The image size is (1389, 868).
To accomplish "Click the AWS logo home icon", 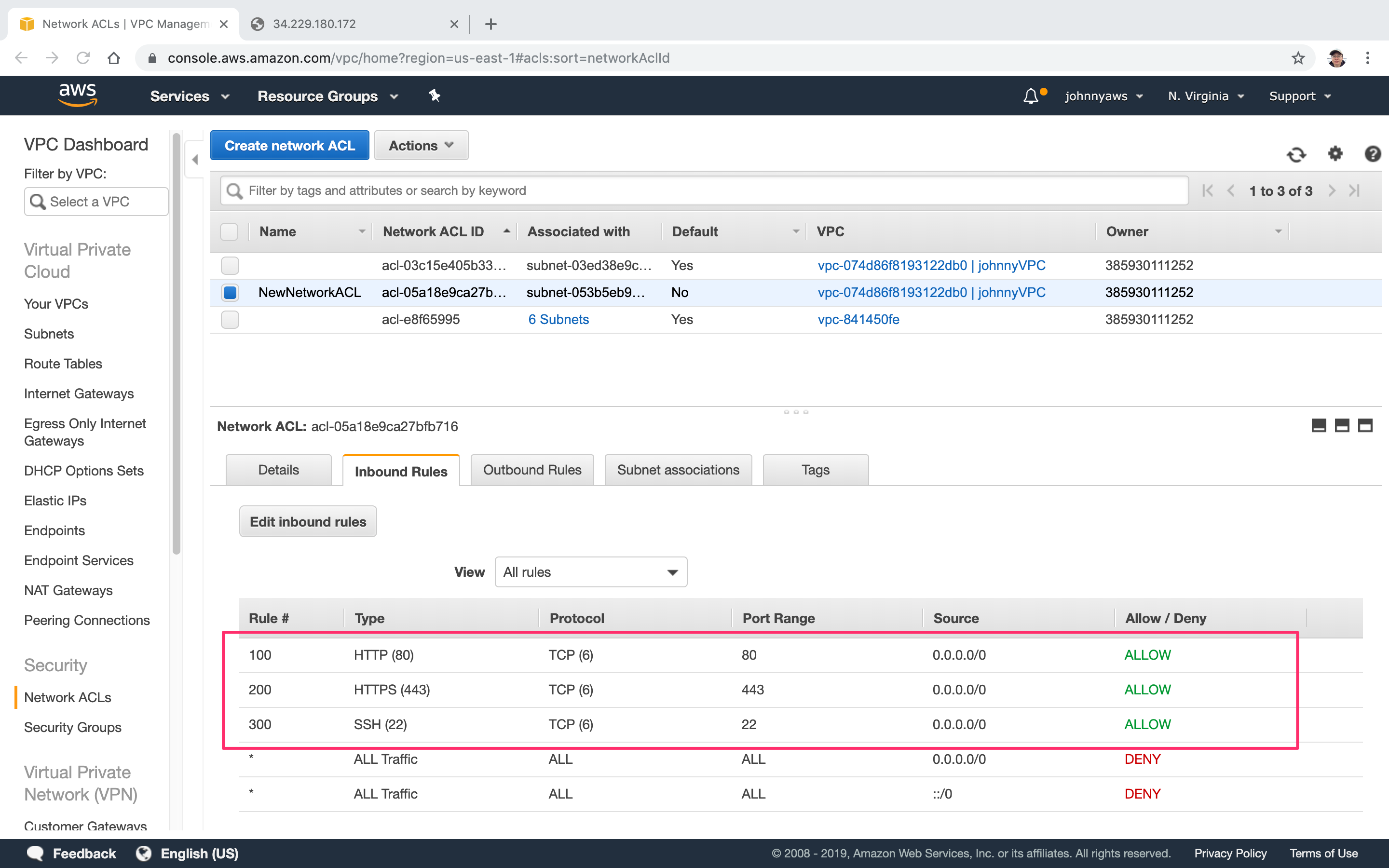I will click(78, 95).
